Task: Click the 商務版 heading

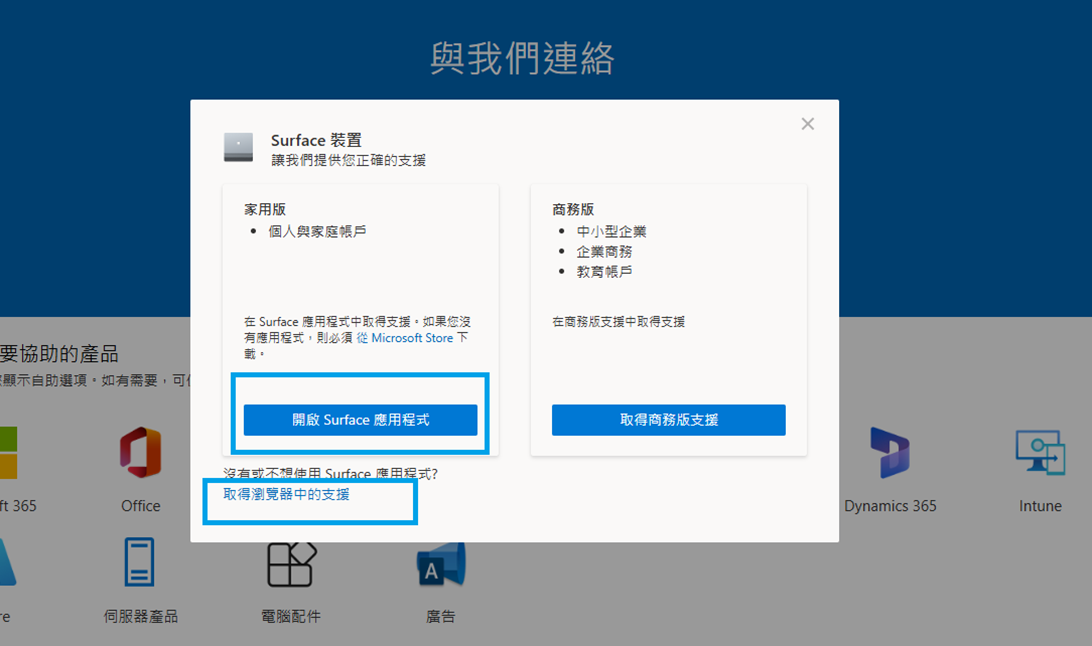Action: (573, 210)
